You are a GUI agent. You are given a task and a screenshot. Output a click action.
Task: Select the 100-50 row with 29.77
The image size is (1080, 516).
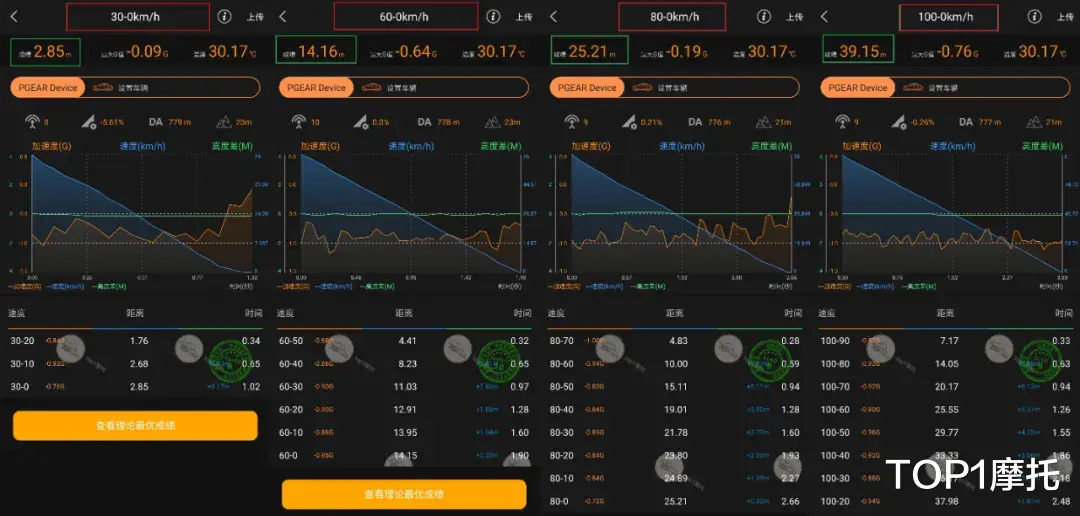945,433
